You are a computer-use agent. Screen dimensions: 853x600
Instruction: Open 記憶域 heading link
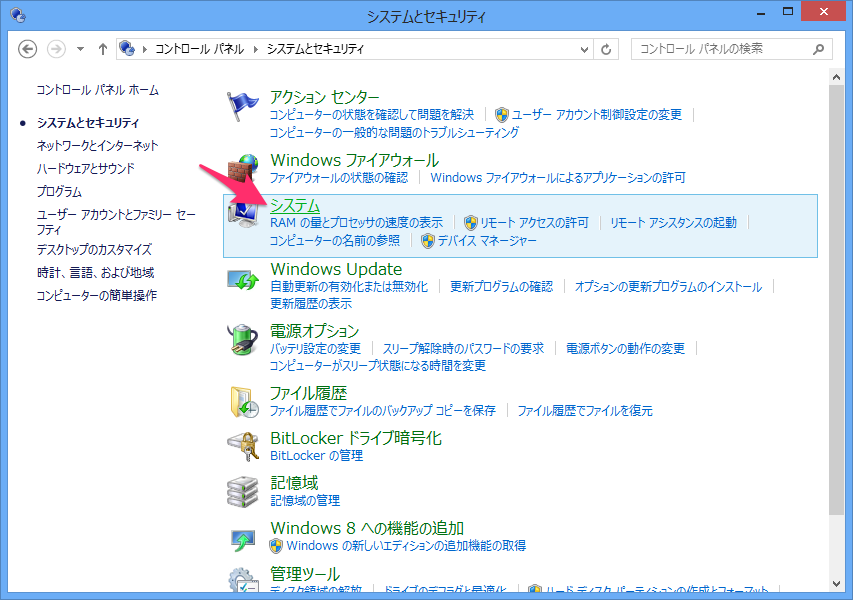pyautogui.click(x=294, y=483)
